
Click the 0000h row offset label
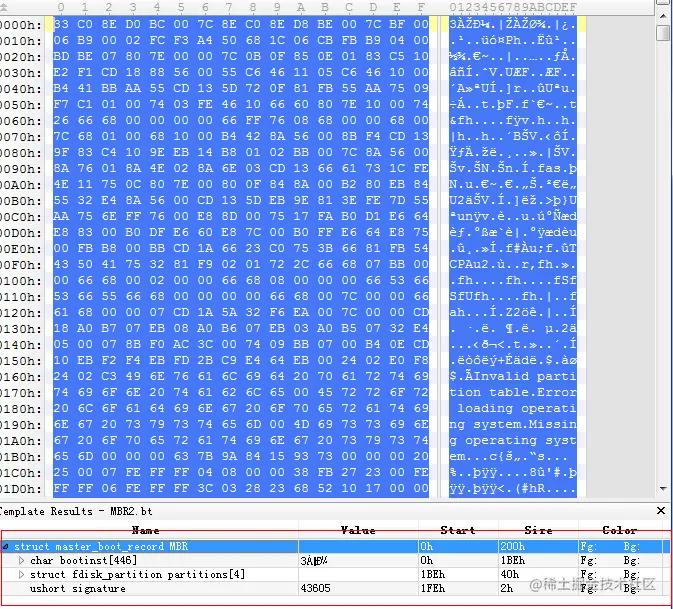(21, 25)
